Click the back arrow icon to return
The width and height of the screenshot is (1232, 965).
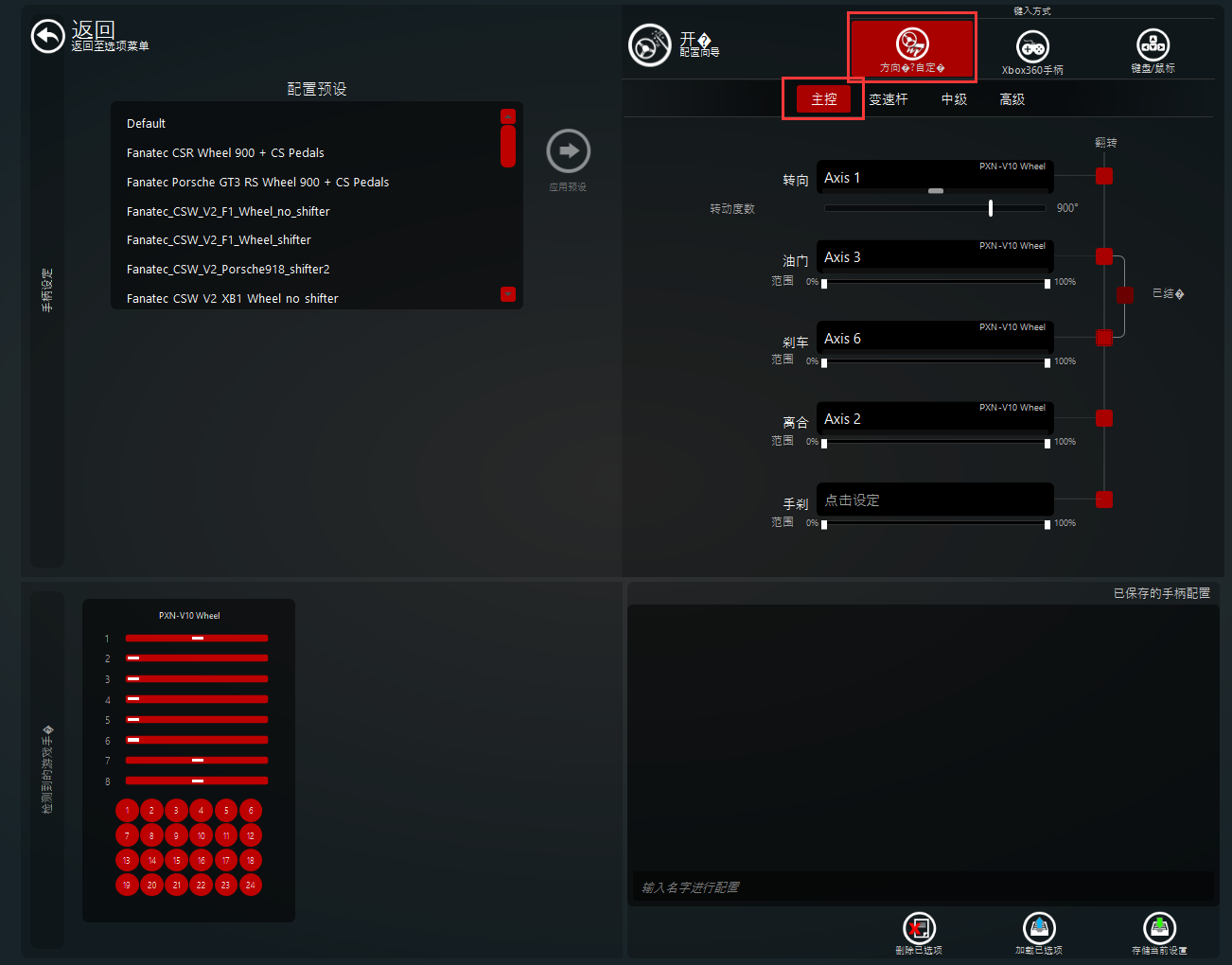tap(47, 37)
